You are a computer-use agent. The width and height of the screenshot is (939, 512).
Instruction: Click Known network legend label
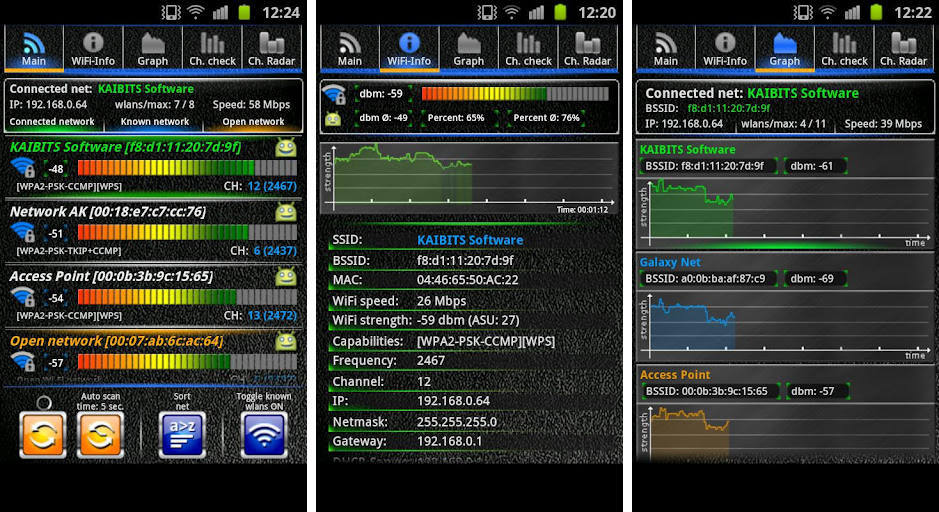click(x=155, y=122)
